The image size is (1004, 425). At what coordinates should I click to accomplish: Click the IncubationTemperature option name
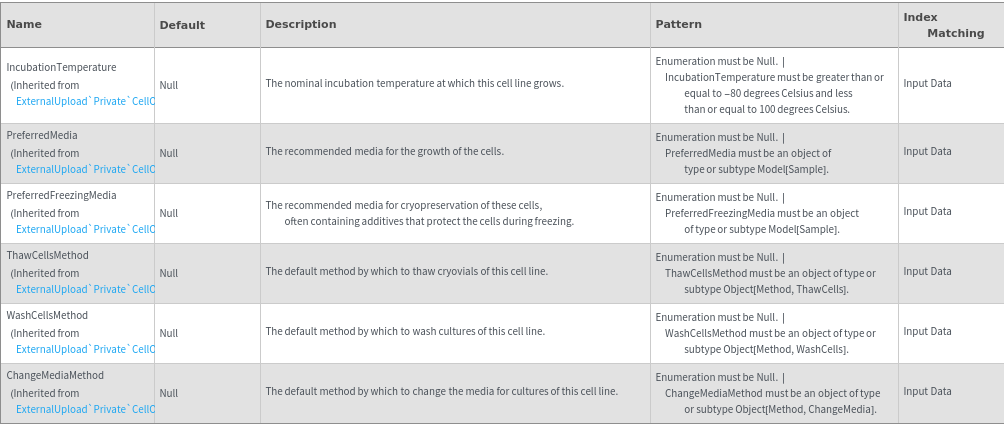pyautogui.click(x=61, y=67)
